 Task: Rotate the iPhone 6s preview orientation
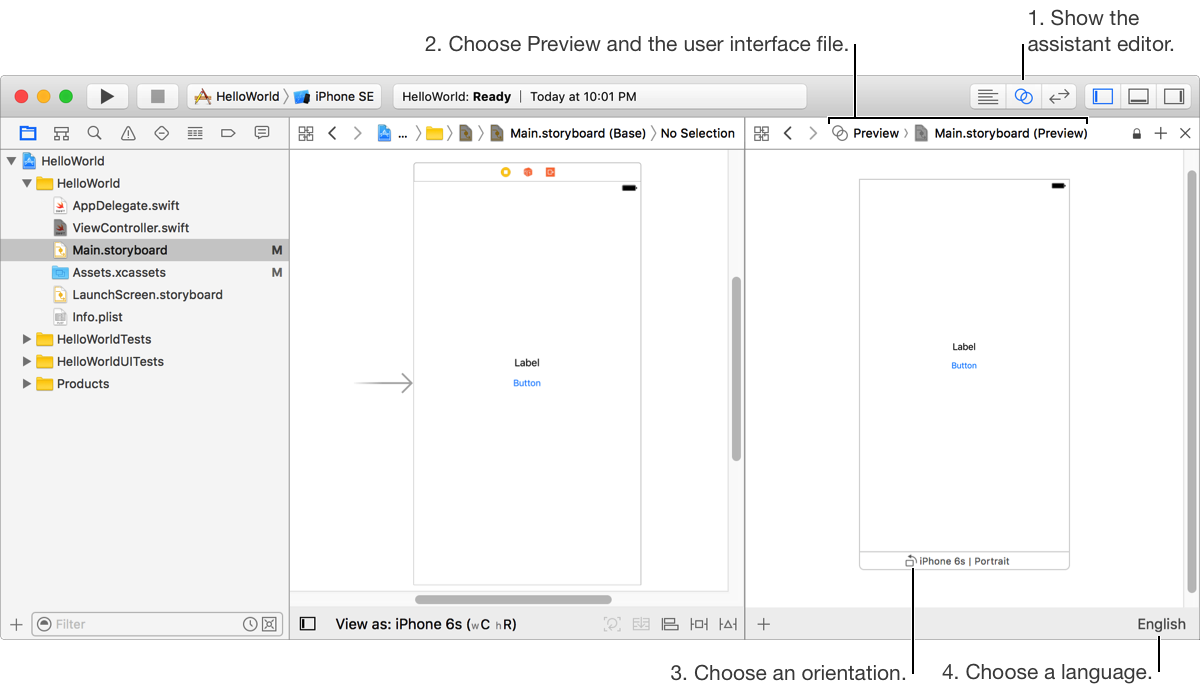tap(910, 561)
